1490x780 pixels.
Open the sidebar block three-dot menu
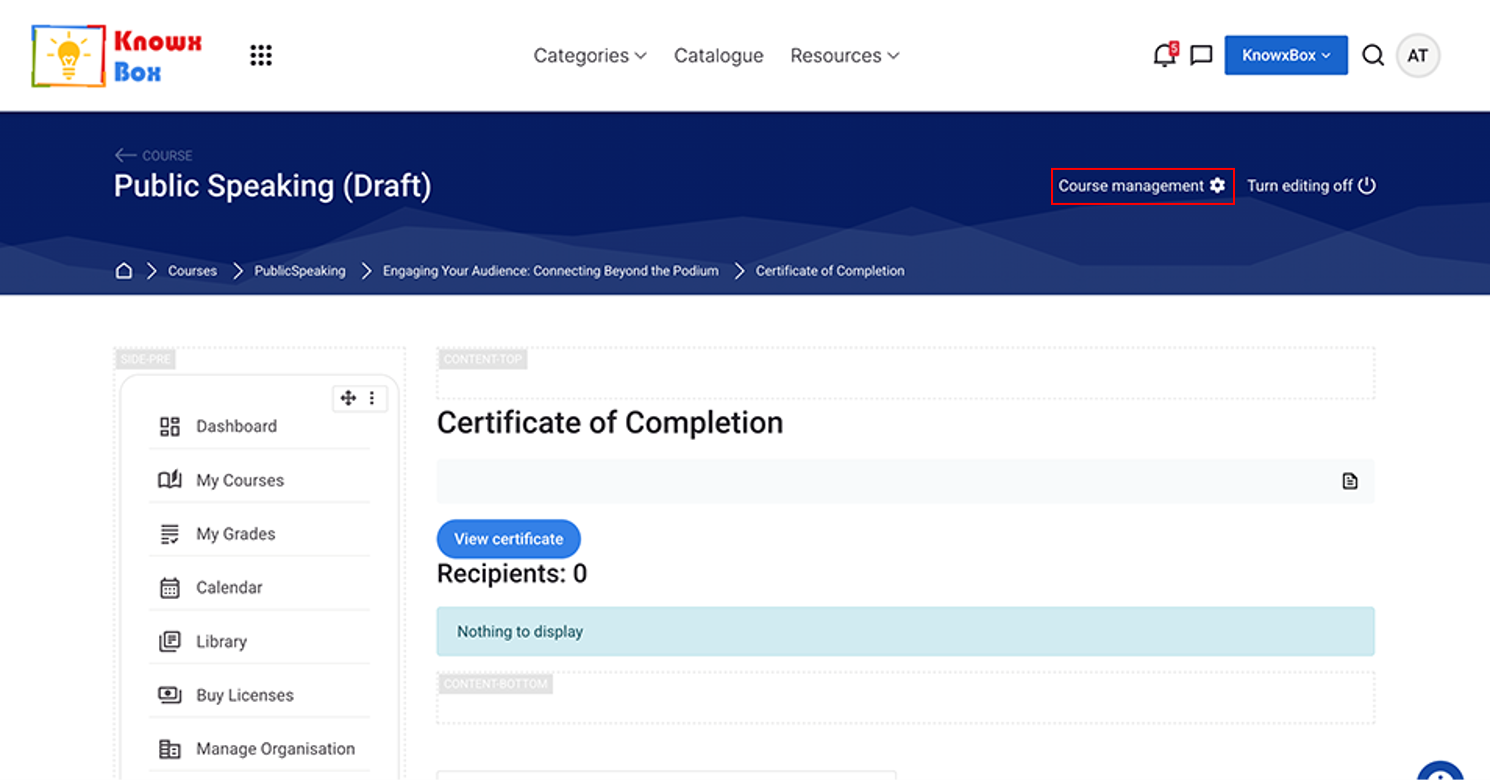coord(372,398)
